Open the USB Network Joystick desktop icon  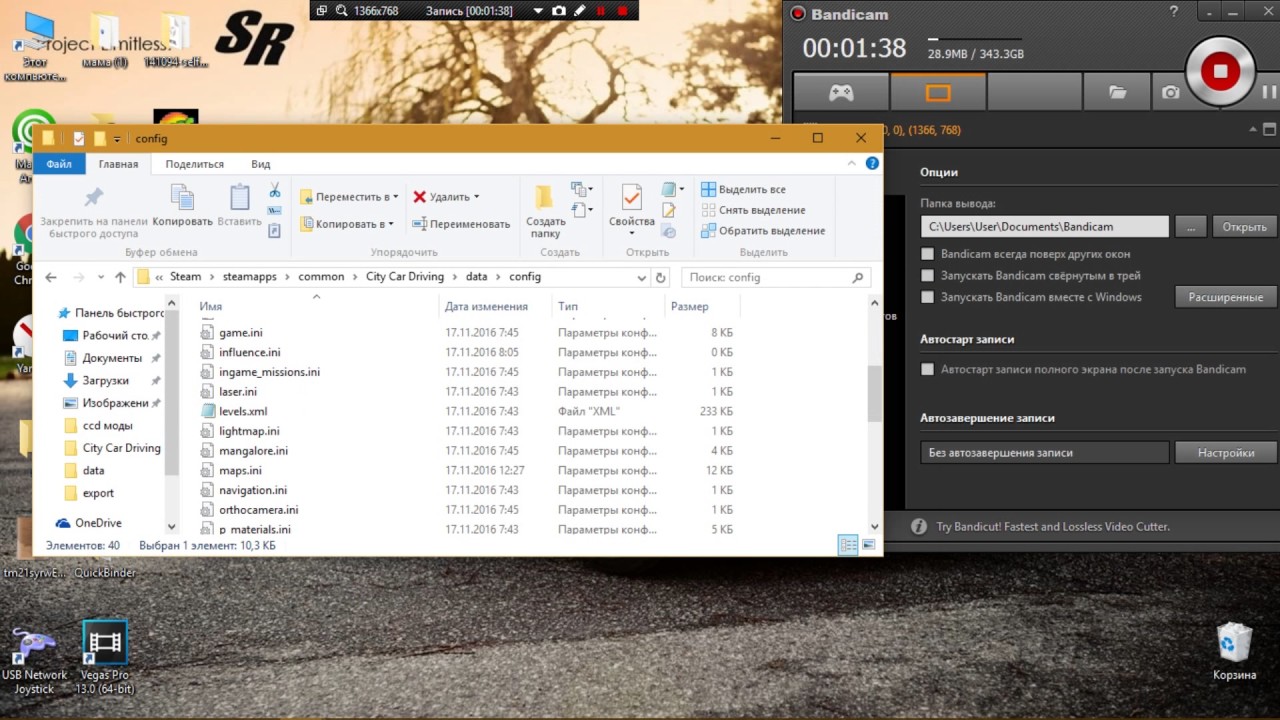point(34,658)
